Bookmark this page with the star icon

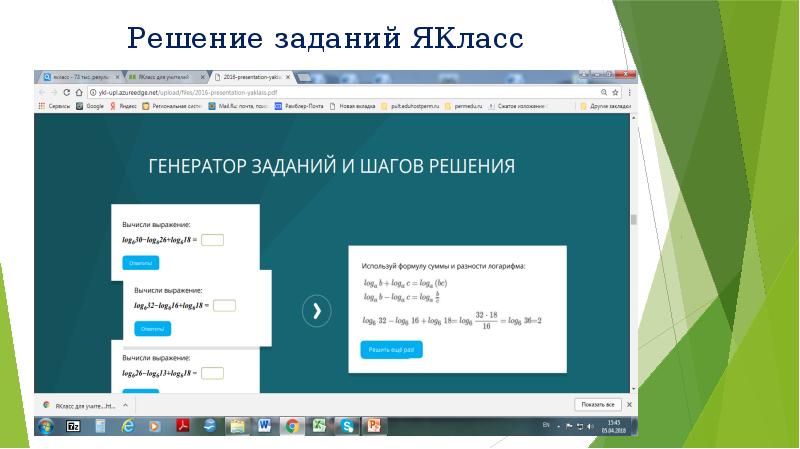(x=615, y=92)
